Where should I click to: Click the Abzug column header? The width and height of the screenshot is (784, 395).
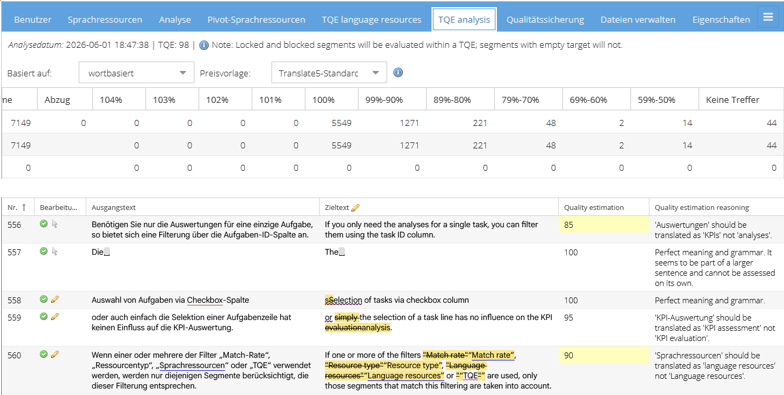click(x=65, y=100)
